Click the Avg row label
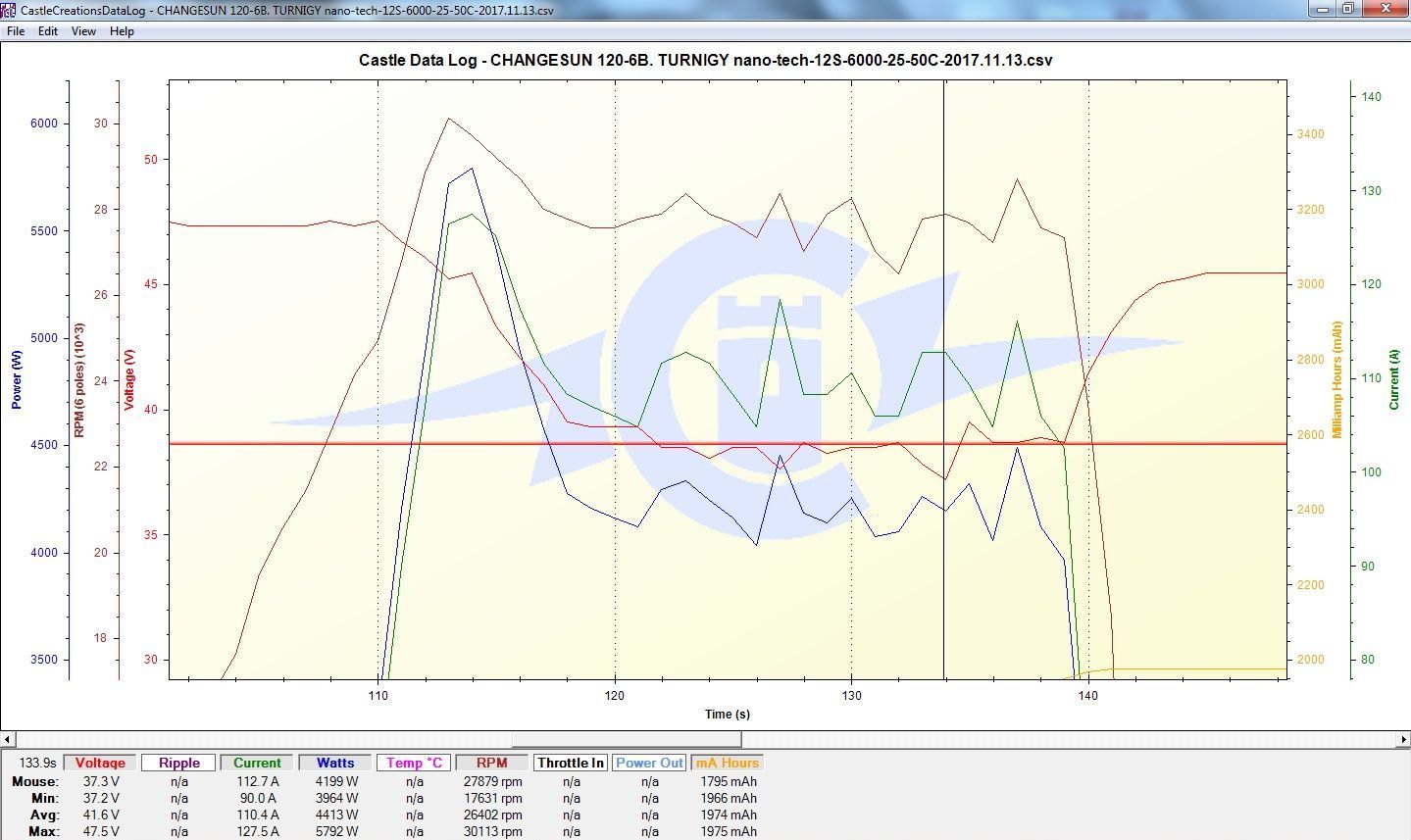 tap(44, 815)
